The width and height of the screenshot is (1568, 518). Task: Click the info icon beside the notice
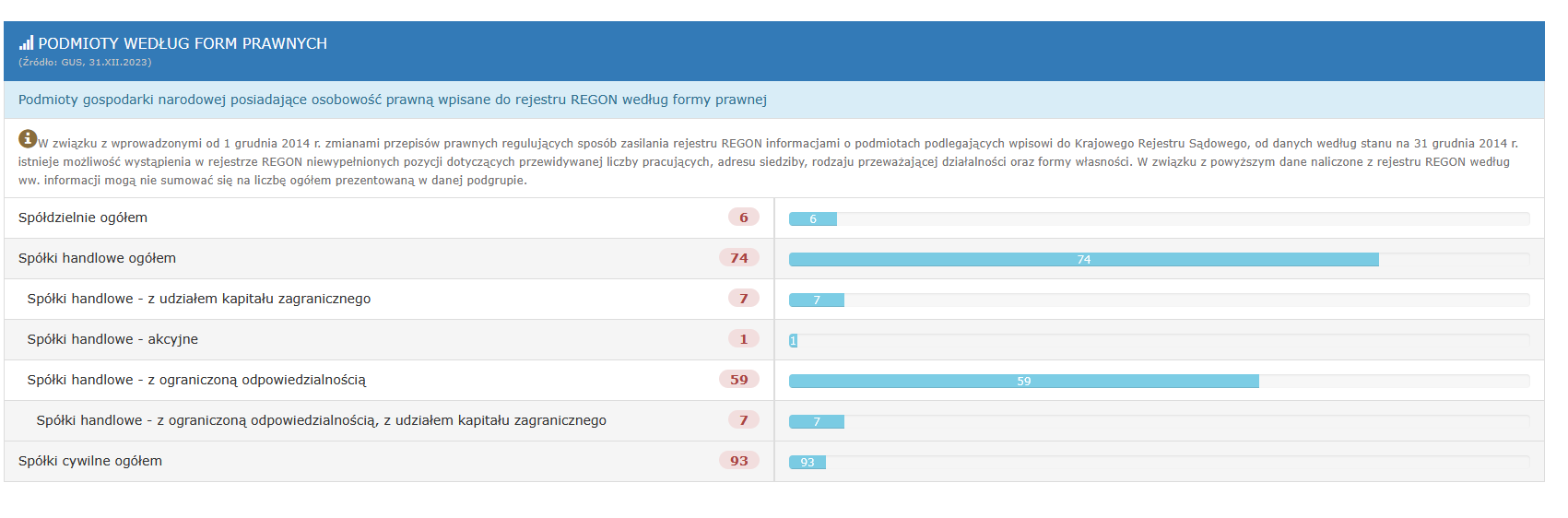pyautogui.click(x=28, y=138)
